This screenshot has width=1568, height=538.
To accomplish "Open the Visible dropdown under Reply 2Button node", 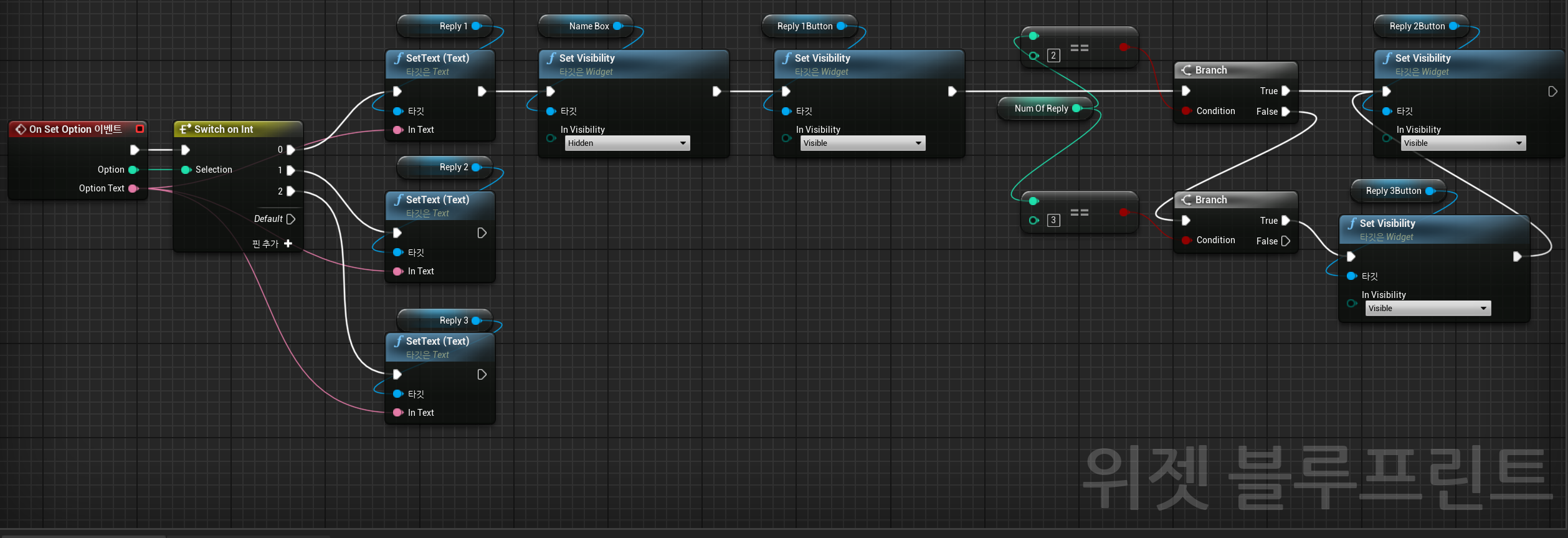I will tap(1463, 143).
